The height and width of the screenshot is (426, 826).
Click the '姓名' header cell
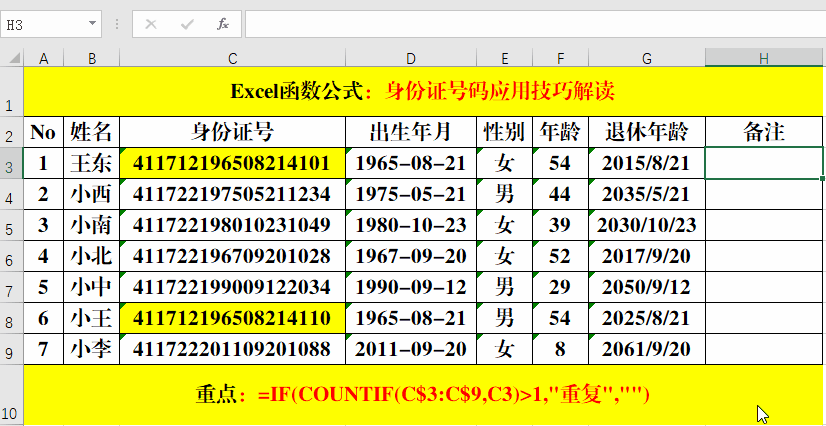[92, 132]
